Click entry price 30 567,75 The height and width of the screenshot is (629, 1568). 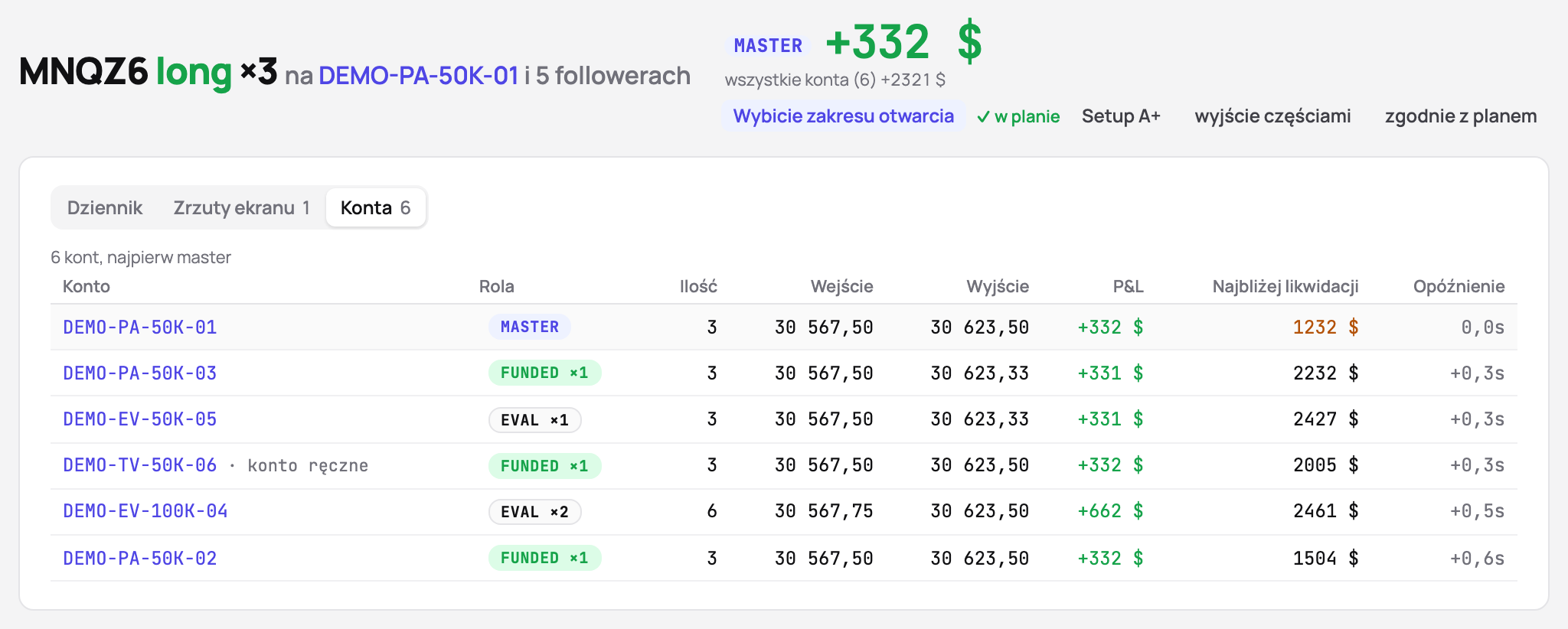[x=824, y=510]
